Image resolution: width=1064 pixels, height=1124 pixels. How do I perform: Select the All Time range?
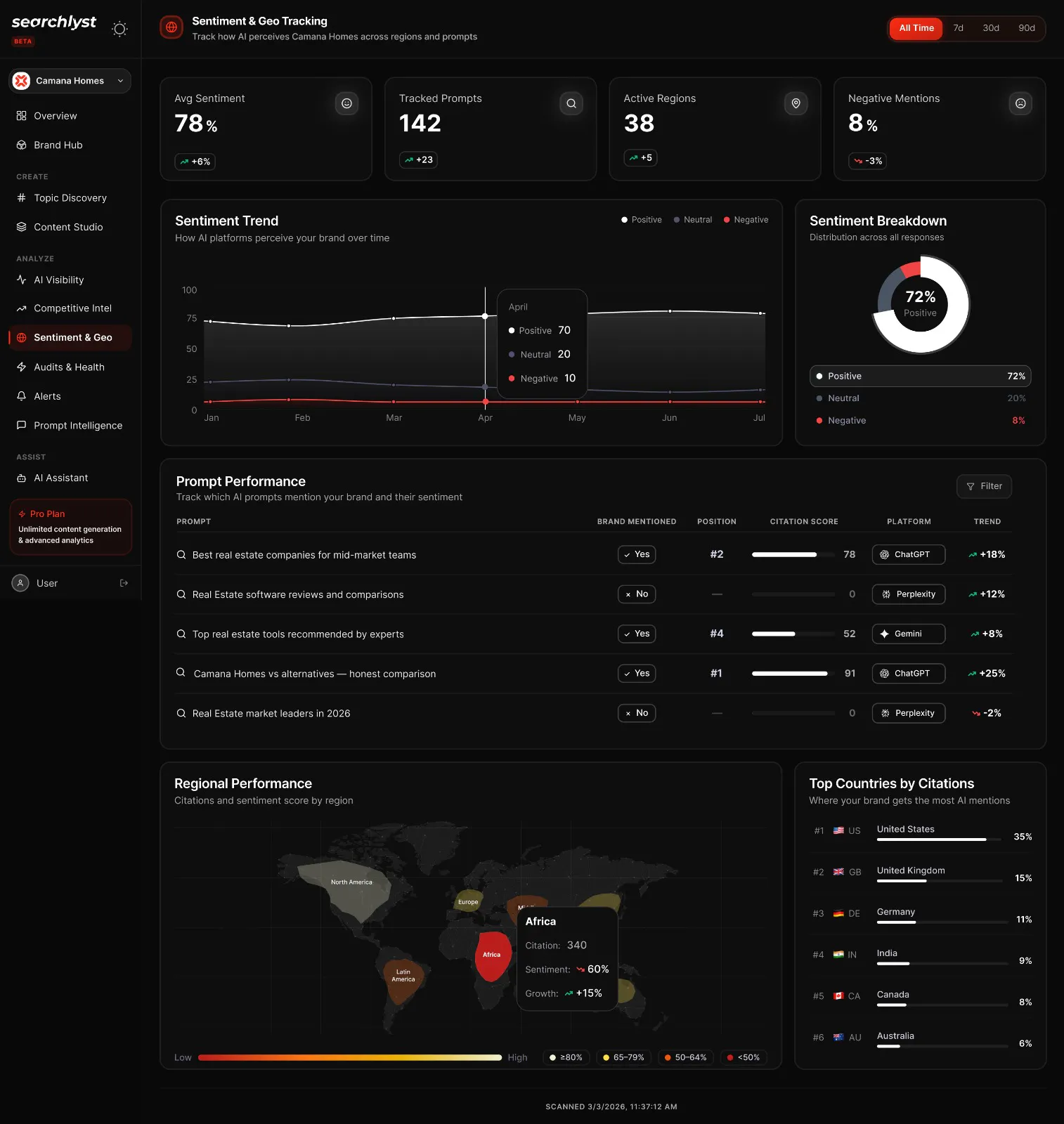click(916, 28)
